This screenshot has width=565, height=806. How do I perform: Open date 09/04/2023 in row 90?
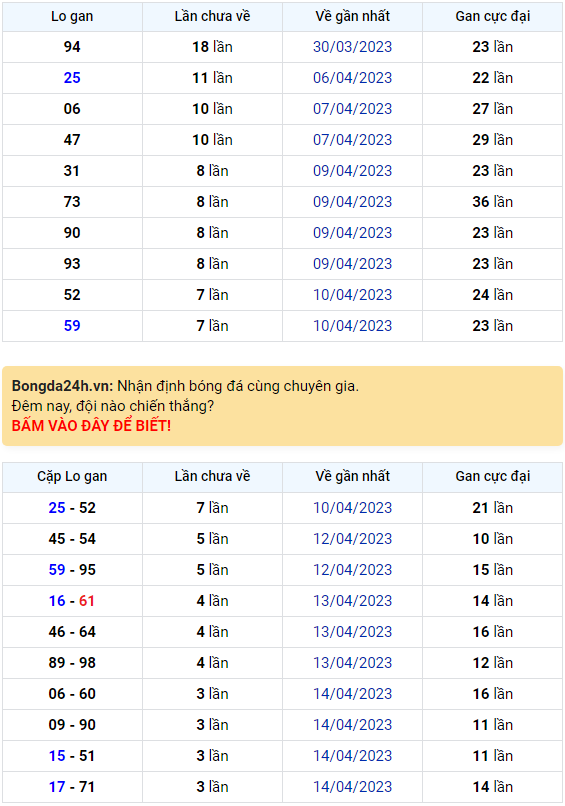tap(353, 233)
